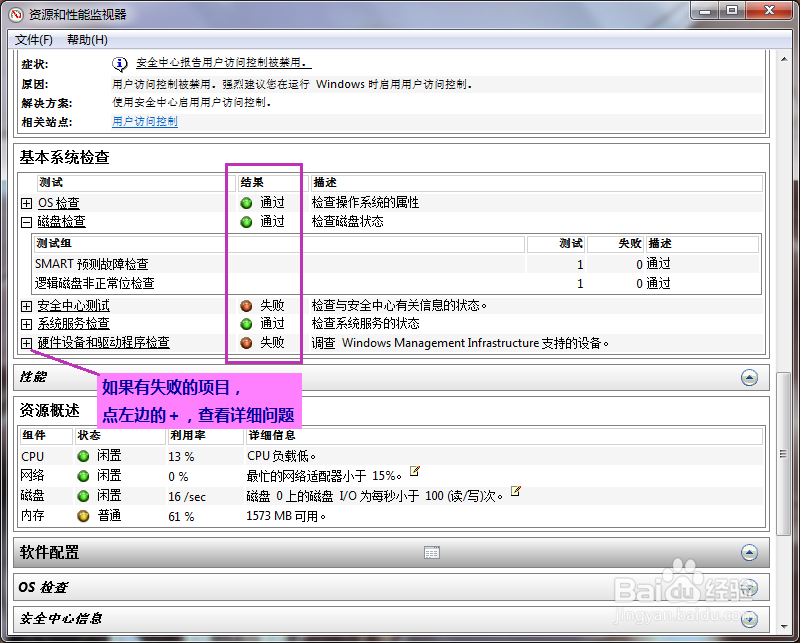Expand the 安全中心测试 plus control
800x643 pixels.
coord(26,306)
